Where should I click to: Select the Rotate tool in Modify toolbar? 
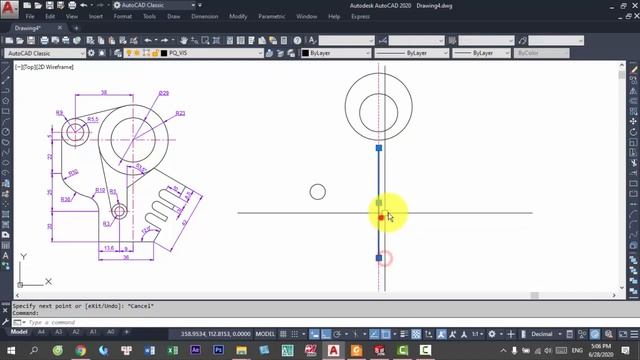pyautogui.click(x=633, y=132)
